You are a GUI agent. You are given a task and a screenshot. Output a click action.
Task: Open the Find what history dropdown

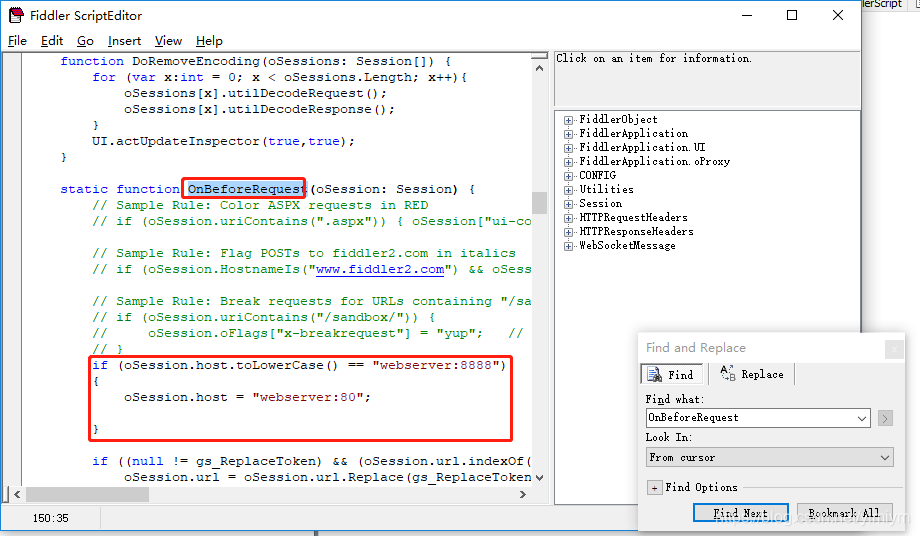point(861,418)
